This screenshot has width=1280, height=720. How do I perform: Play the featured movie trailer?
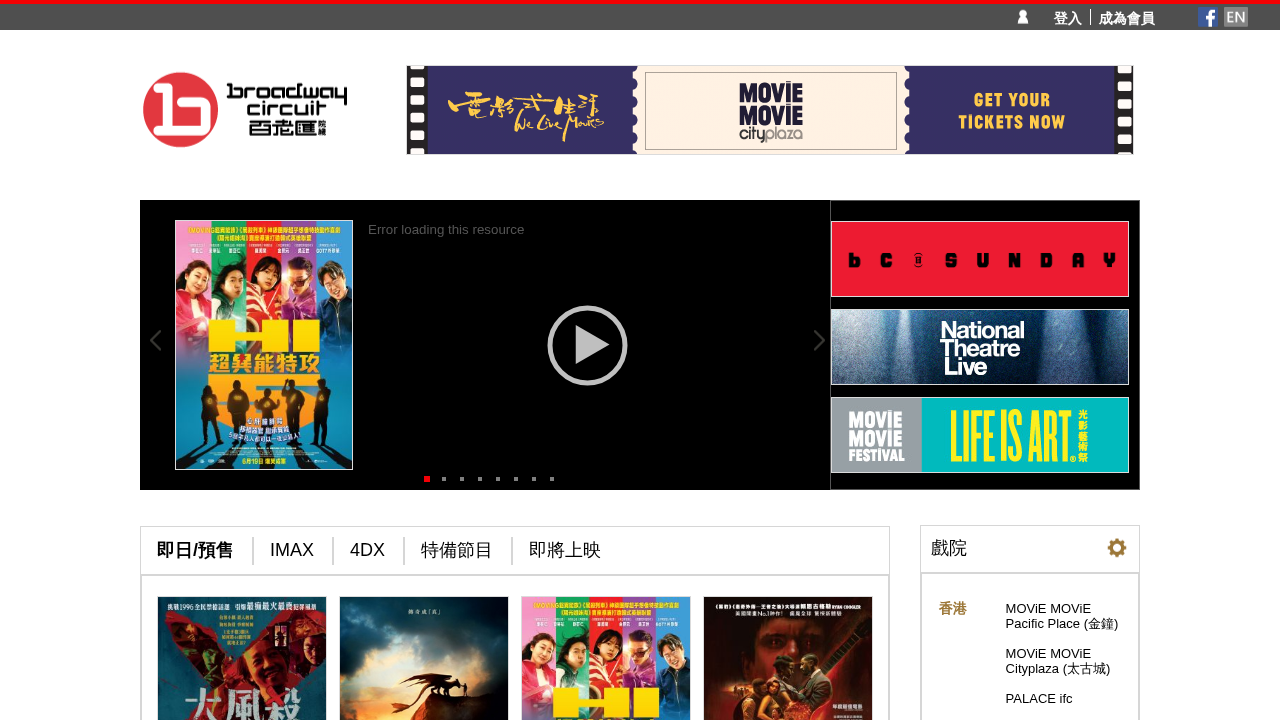[587, 345]
